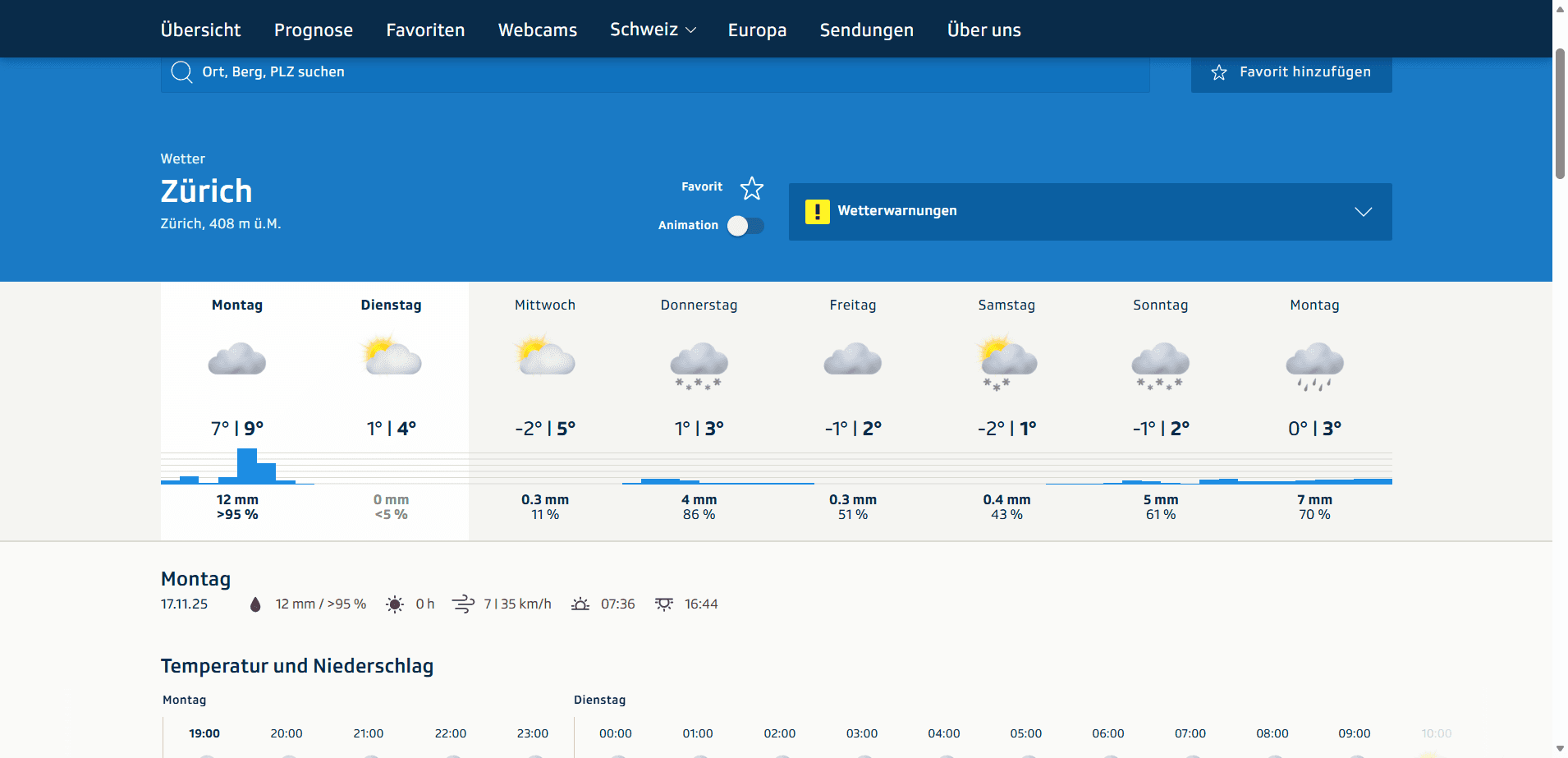
Task: Expand the Wetterwarnungen panel chevron
Action: tap(1364, 212)
